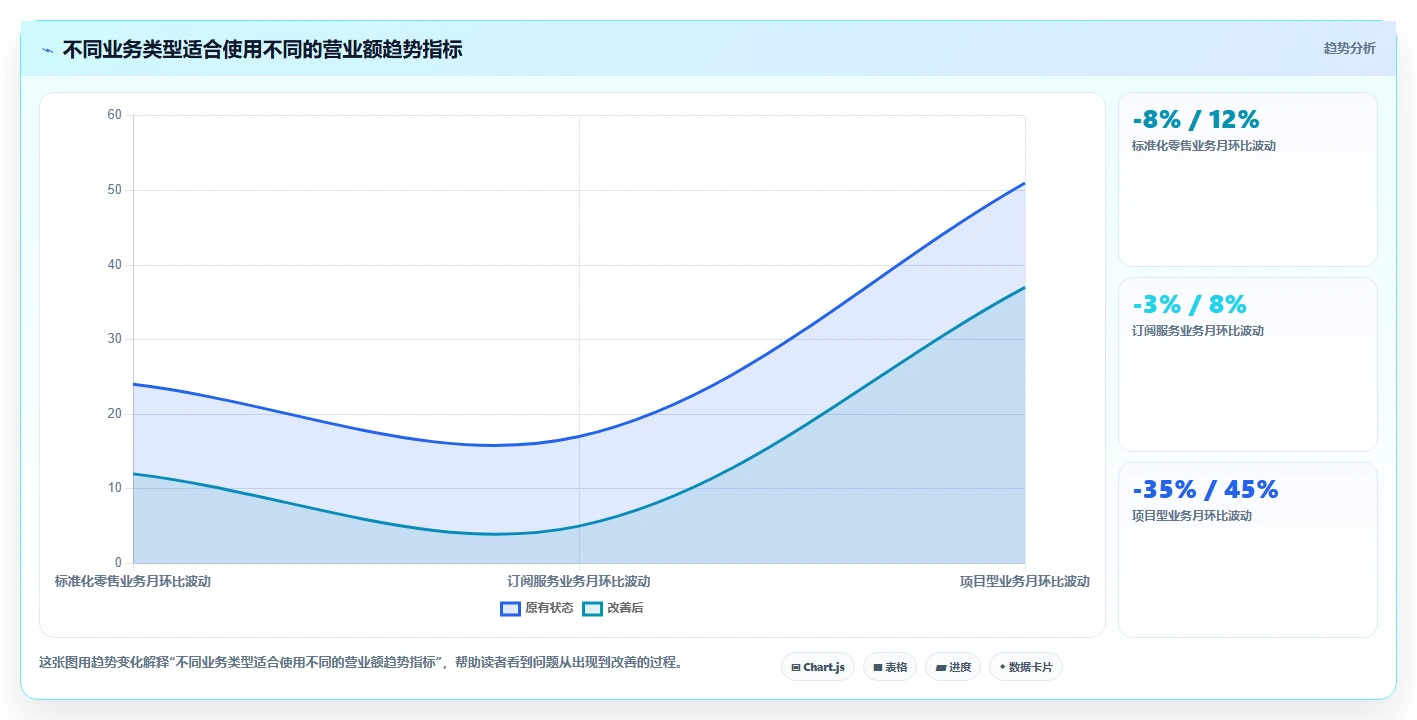Open the -3% / 8% data card
The width and height of the screenshot is (1417, 720).
click(1247, 364)
